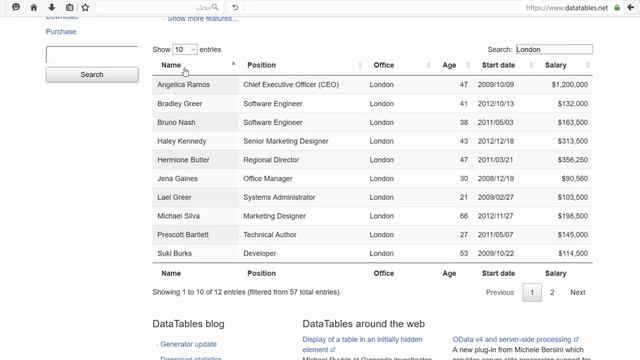Select the Michael Silva name cell

(195, 216)
